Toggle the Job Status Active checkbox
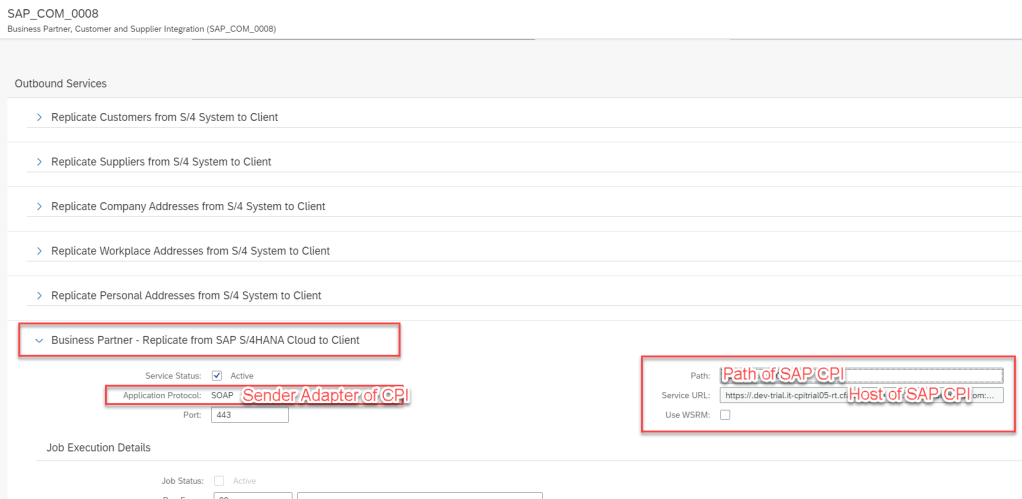 pos(219,481)
